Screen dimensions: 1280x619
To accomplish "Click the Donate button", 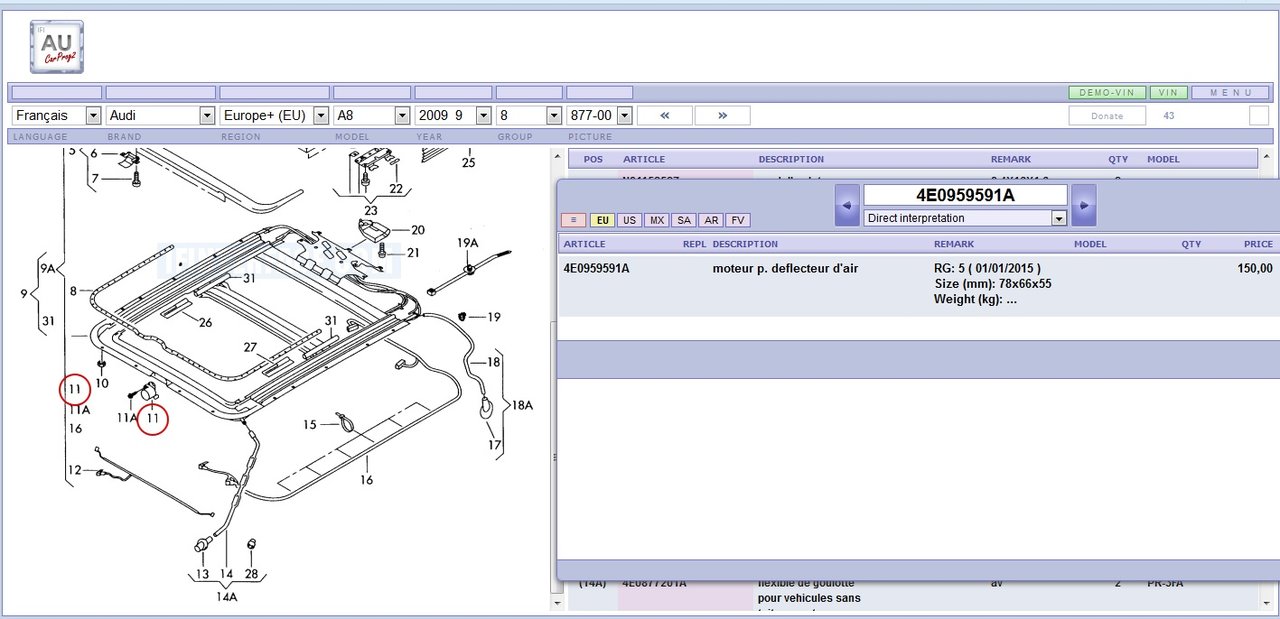I will (x=1106, y=116).
